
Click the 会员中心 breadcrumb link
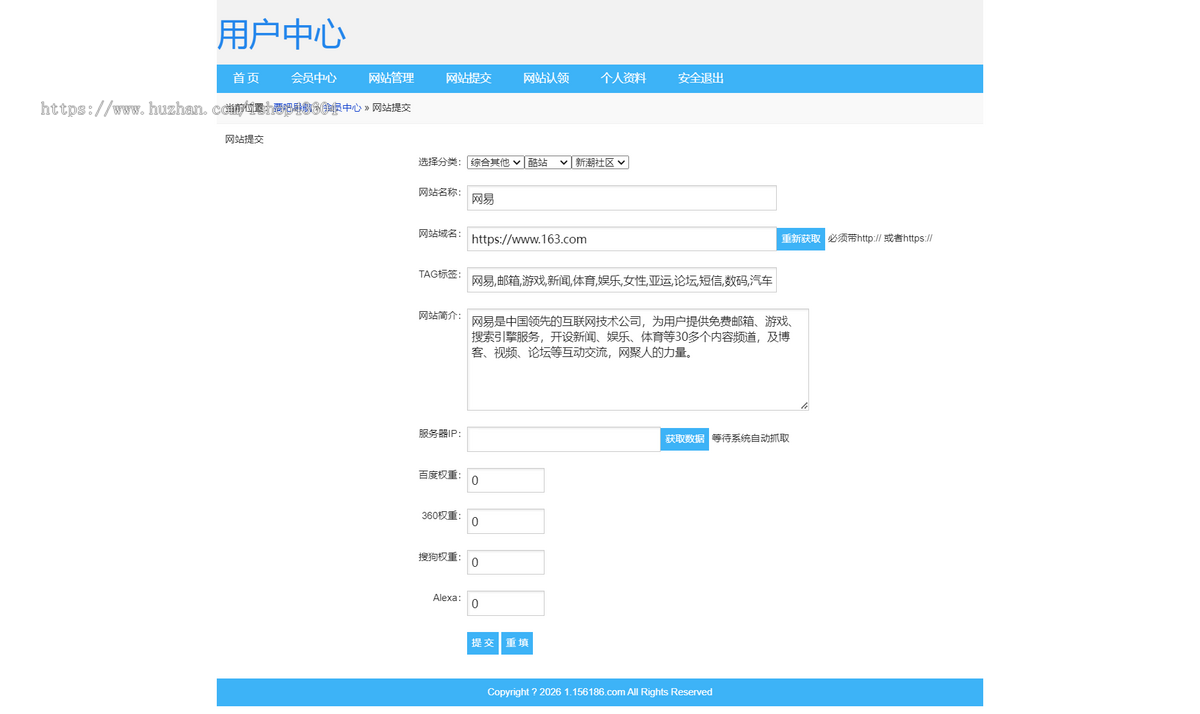point(342,108)
